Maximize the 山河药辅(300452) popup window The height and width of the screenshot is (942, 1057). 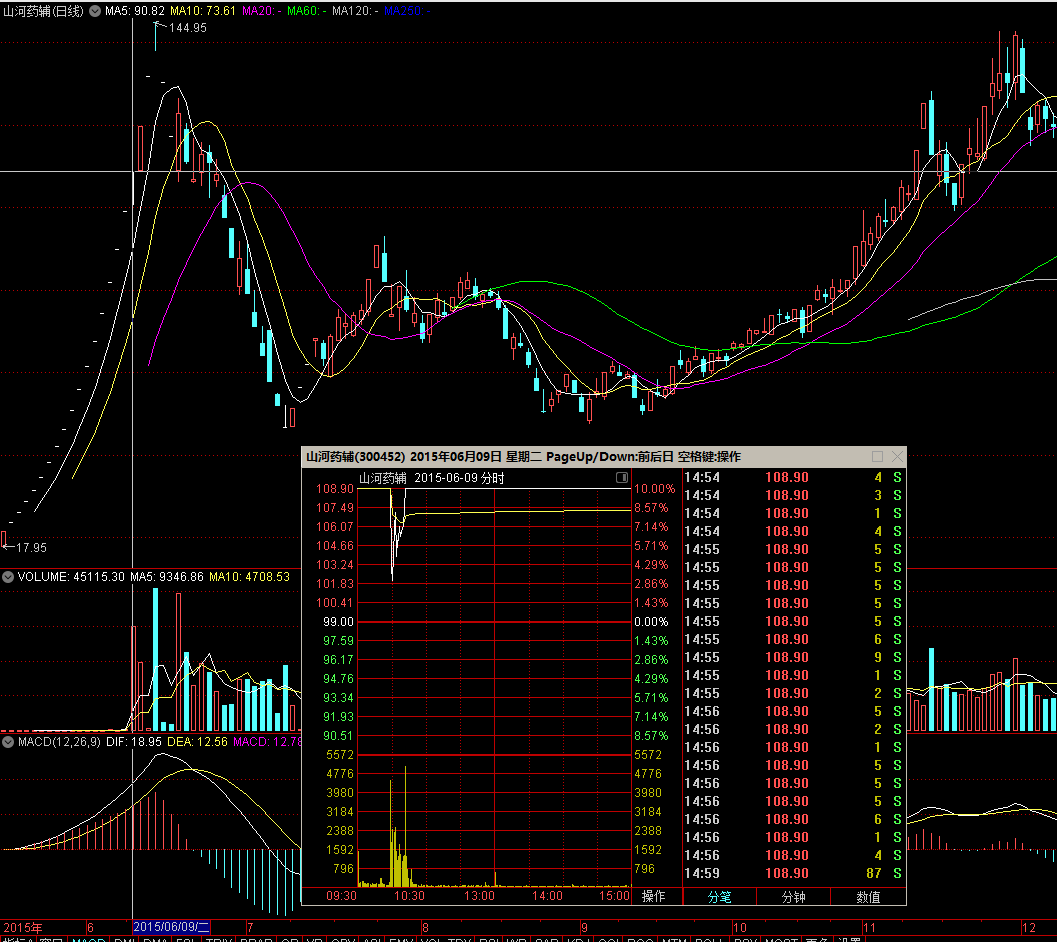pos(878,456)
